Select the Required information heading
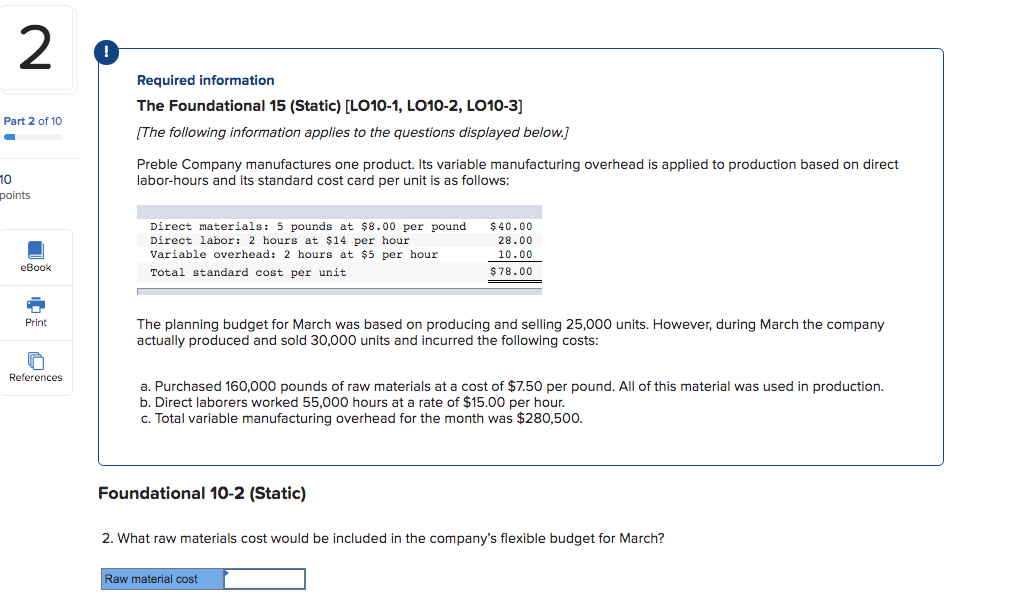The width and height of the screenshot is (1030, 605). [204, 80]
